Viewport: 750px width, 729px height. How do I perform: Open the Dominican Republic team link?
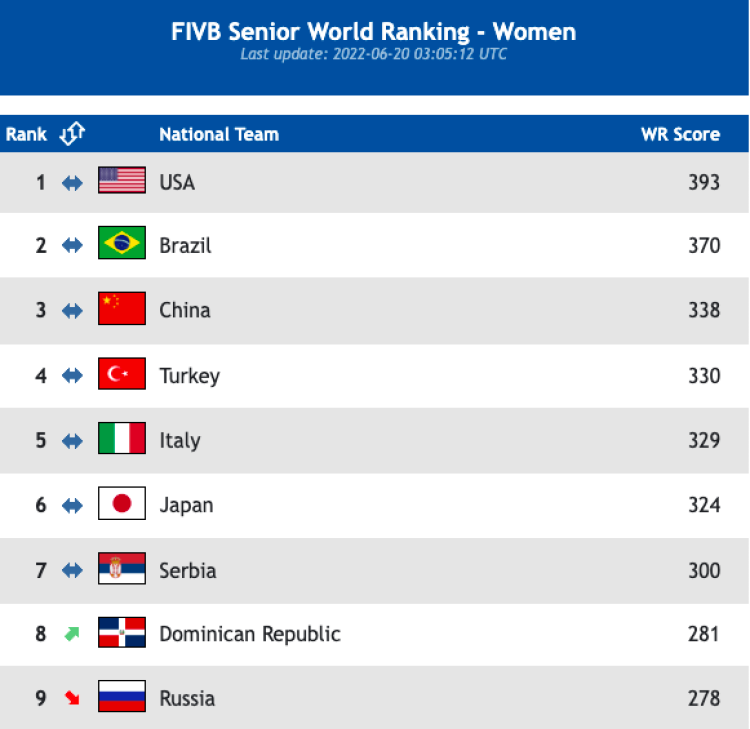click(250, 634)
